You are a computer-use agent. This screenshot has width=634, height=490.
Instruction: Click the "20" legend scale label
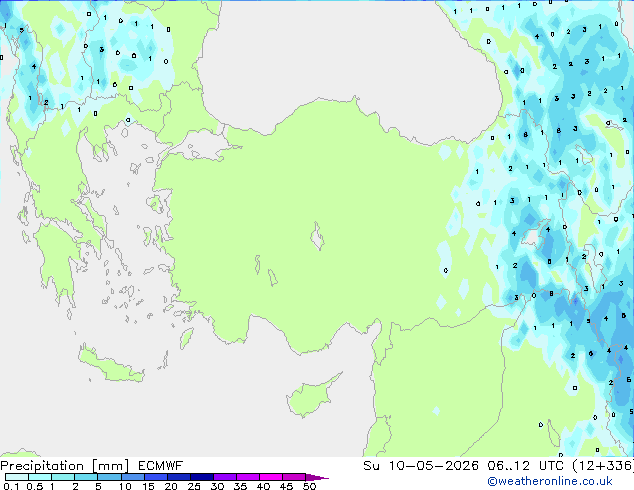[x=171, y=486]
